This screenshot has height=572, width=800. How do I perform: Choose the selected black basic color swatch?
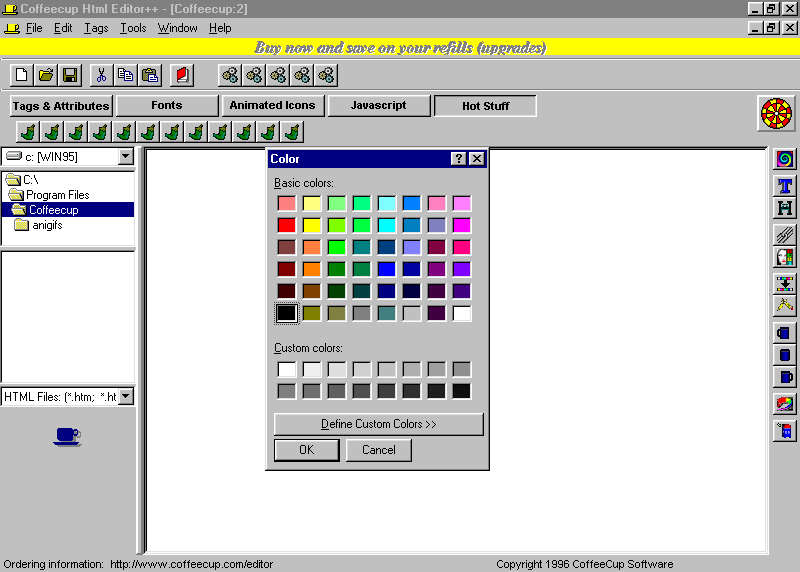pos(286,313)
